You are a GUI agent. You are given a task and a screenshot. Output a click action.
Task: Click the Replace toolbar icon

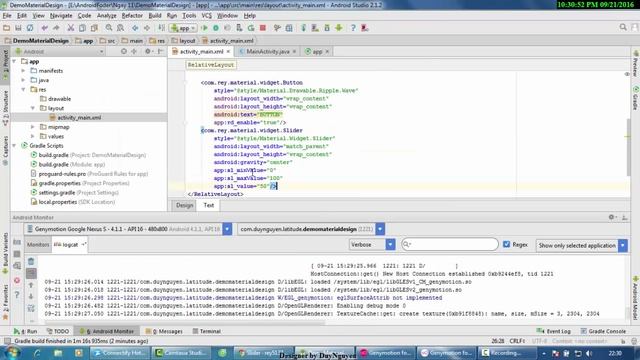click(x=120, y=28)
